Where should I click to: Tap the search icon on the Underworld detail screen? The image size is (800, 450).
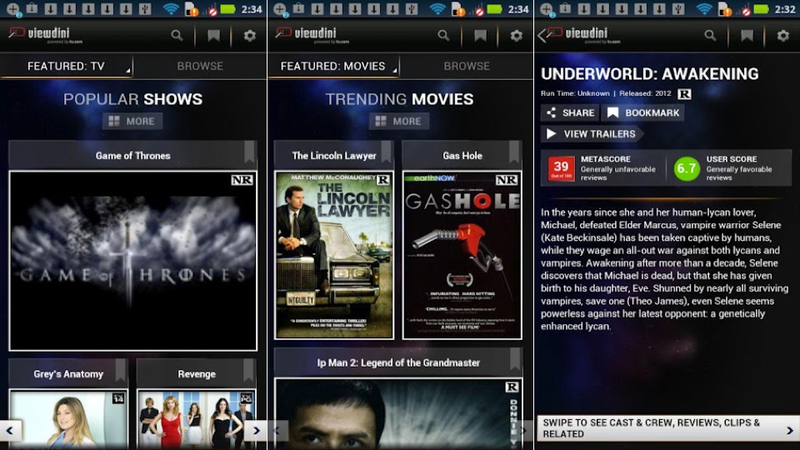[710, 35]
